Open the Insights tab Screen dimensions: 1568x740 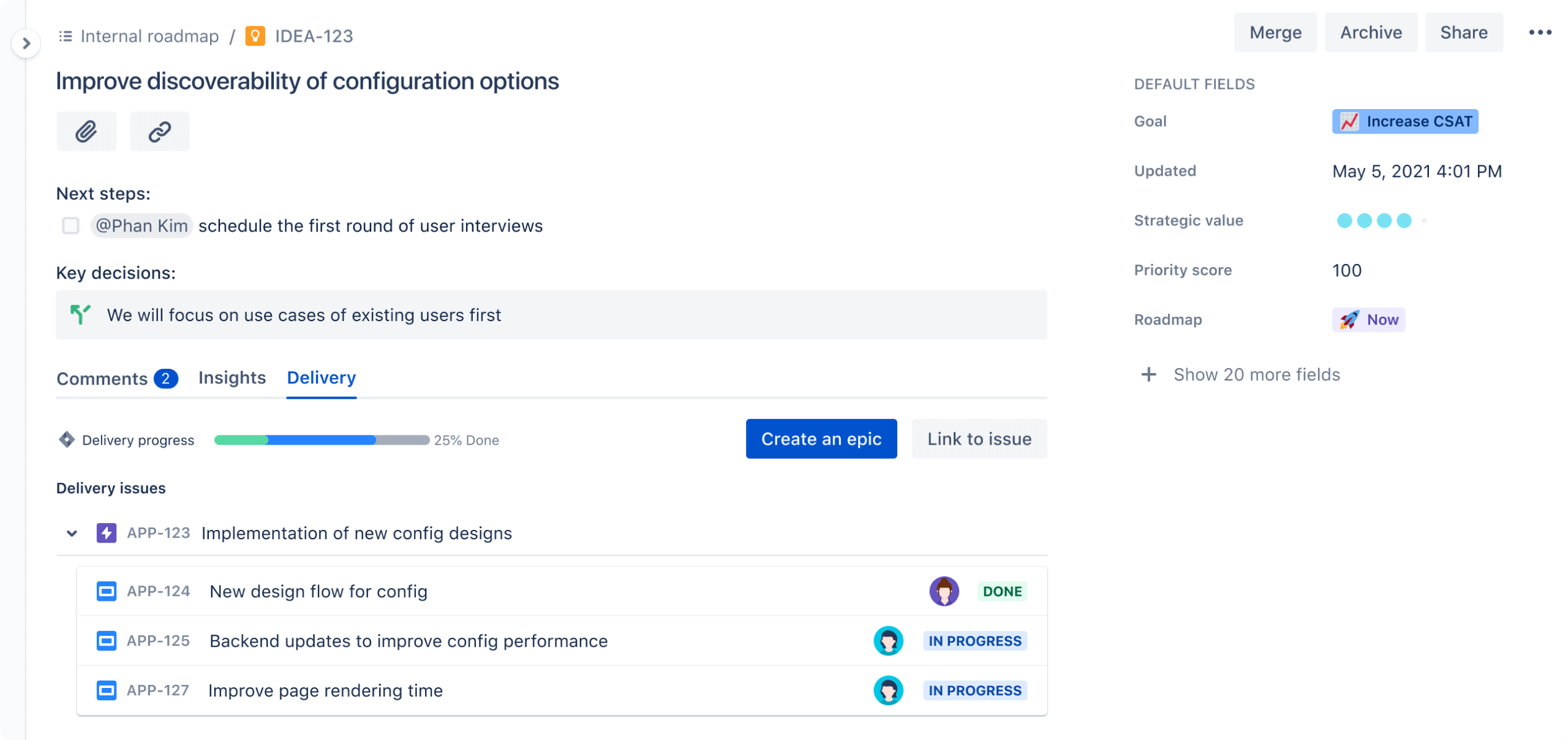tap(232, 378)
